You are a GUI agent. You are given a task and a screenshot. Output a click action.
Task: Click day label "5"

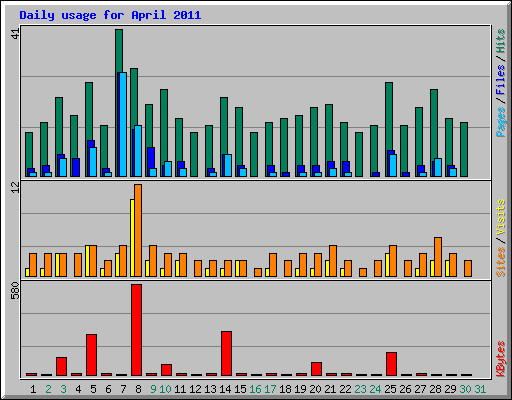pos(93,389)
